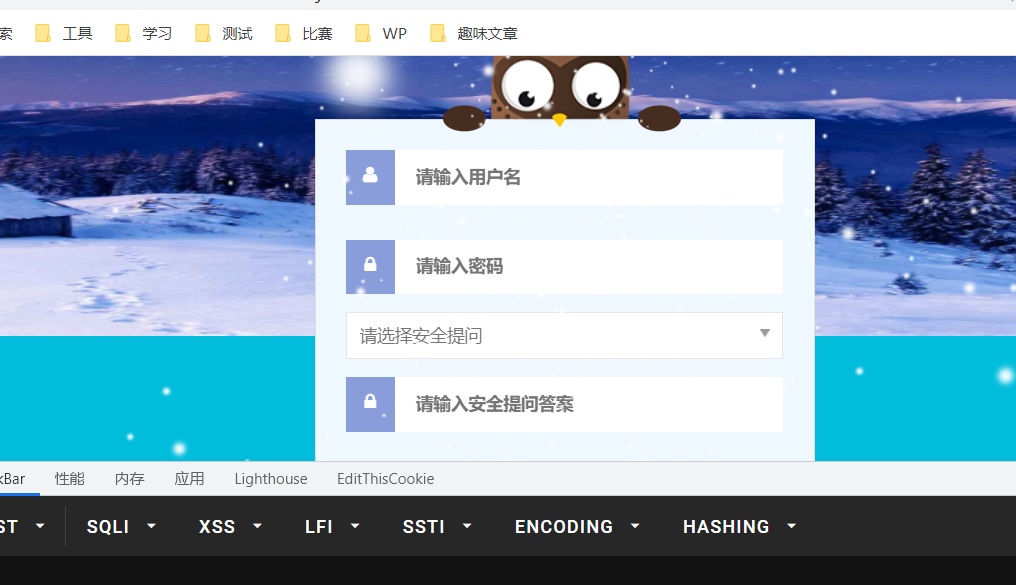Click the lock icon beside security answer field
The height and width of the screenshot is (585, 1016).
point(370,404)
